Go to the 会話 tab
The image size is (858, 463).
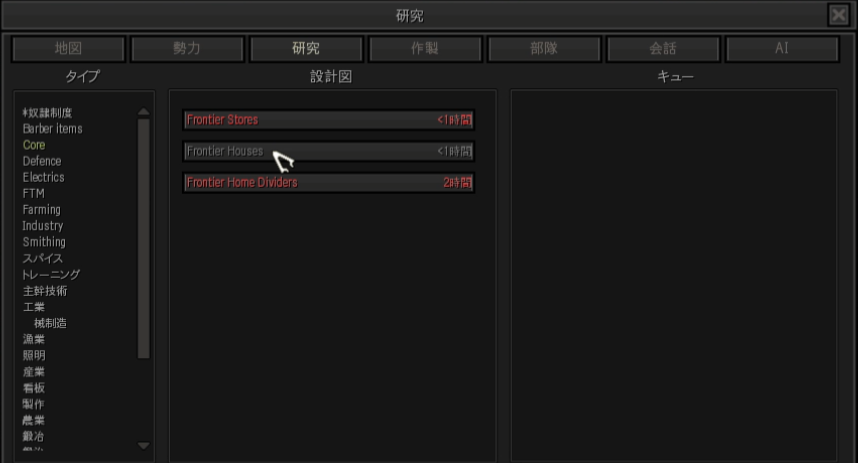click(663, 49)
